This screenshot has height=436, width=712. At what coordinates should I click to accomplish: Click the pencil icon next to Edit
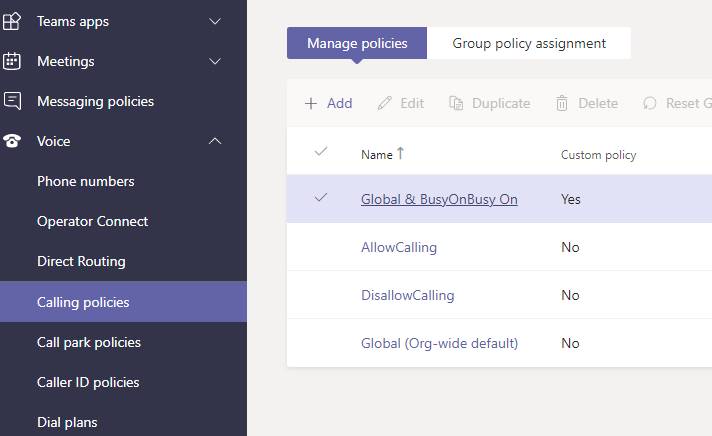pyautogui.click(x=384, y=104)
